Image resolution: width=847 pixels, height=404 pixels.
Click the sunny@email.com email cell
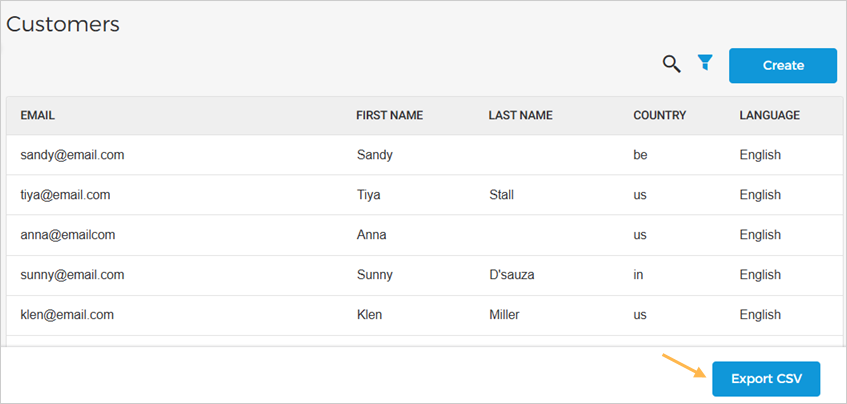72,275
